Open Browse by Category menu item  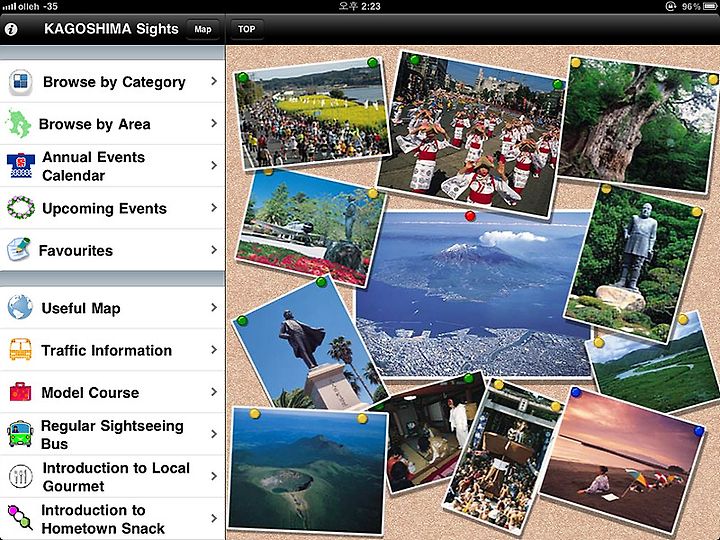tap(112, 81)
